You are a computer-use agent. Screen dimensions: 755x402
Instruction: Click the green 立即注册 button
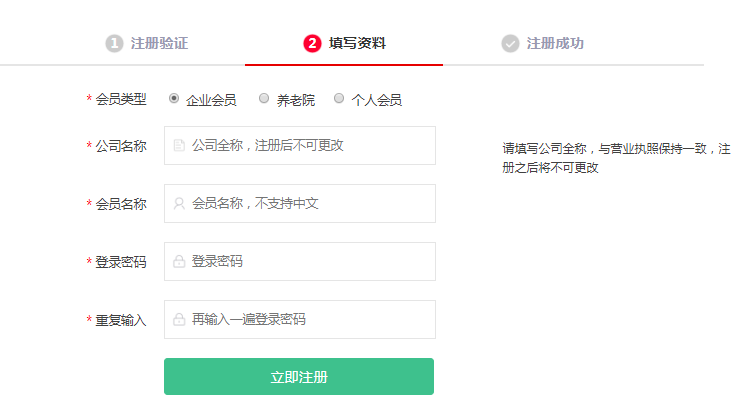299,376
